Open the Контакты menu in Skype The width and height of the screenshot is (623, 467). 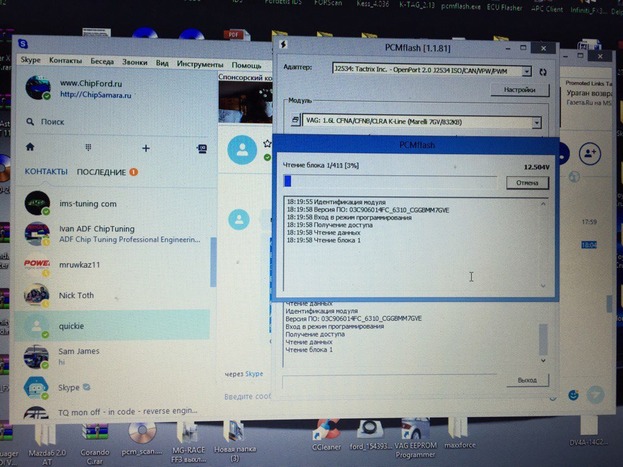click(65, 62)
